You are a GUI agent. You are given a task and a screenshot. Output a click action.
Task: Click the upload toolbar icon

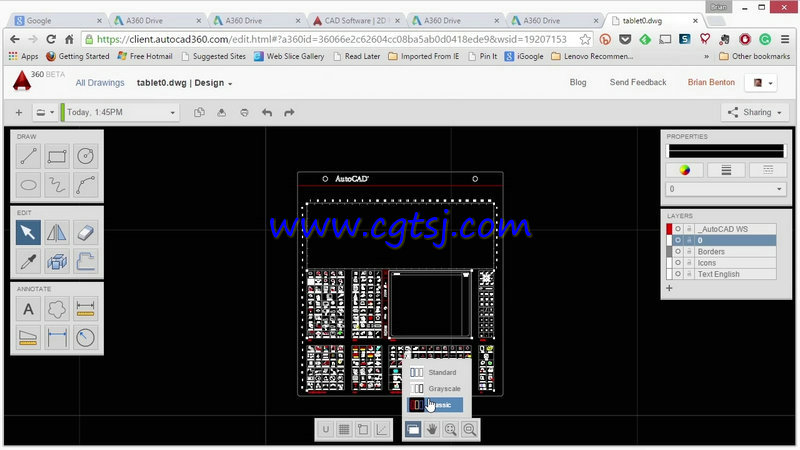tap(221, 112)
